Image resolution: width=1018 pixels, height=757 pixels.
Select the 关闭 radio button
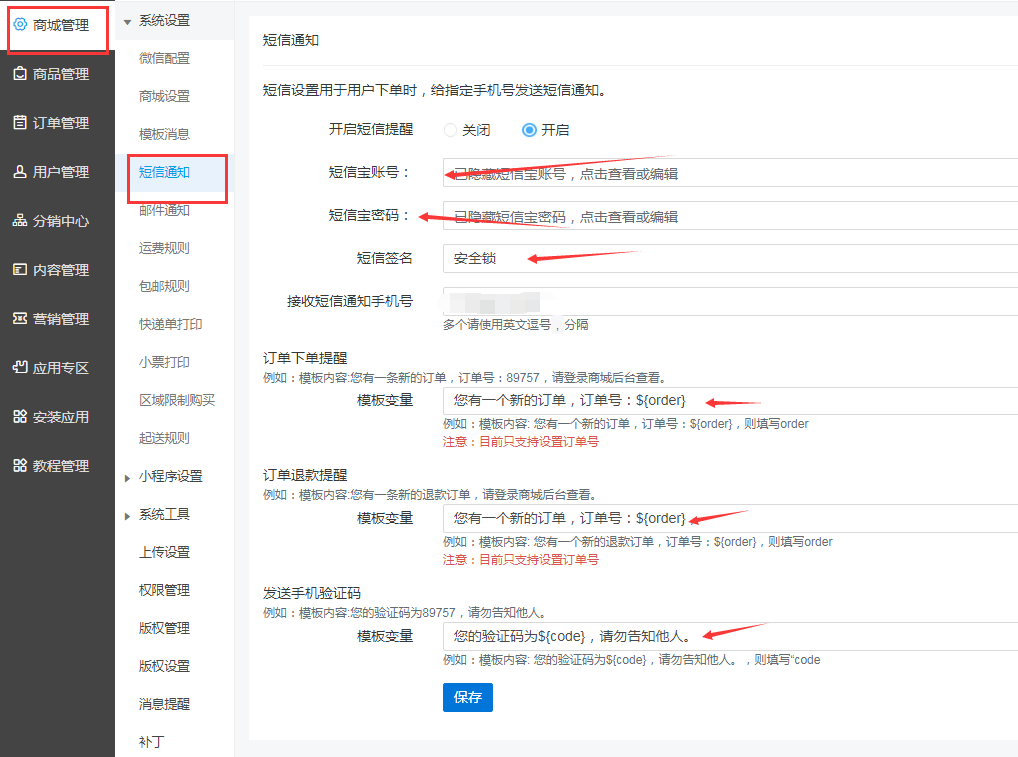pos(451,130)
